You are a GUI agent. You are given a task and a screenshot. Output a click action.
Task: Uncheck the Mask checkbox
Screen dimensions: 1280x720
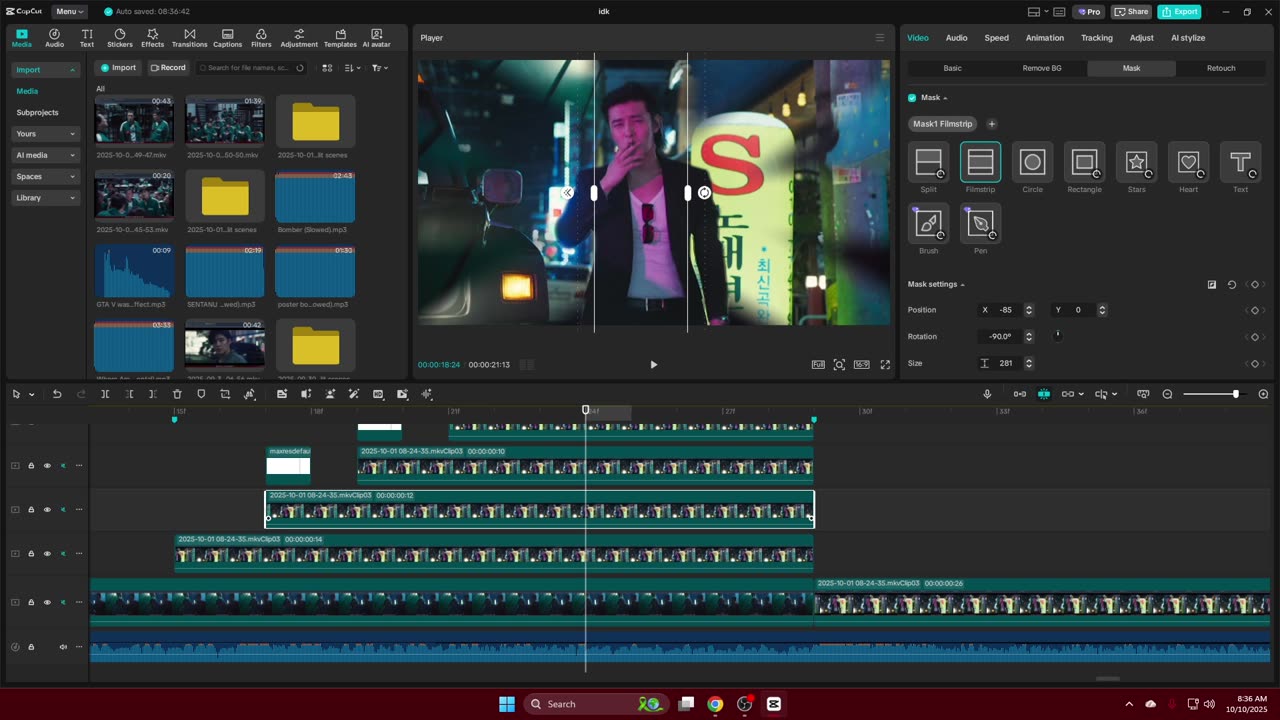coord(912,98)
